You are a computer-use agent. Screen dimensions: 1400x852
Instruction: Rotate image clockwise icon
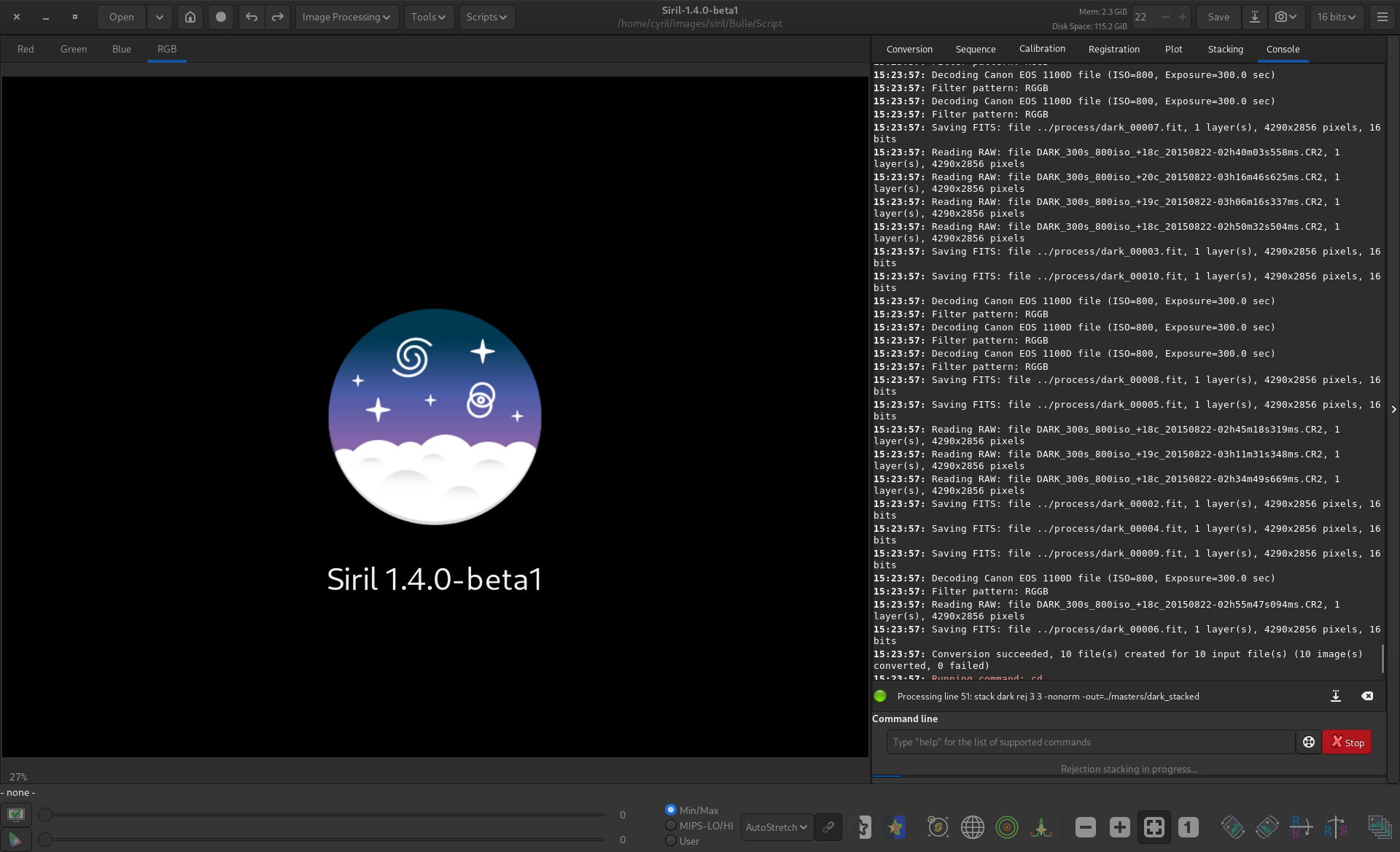tap(1267, 826)
